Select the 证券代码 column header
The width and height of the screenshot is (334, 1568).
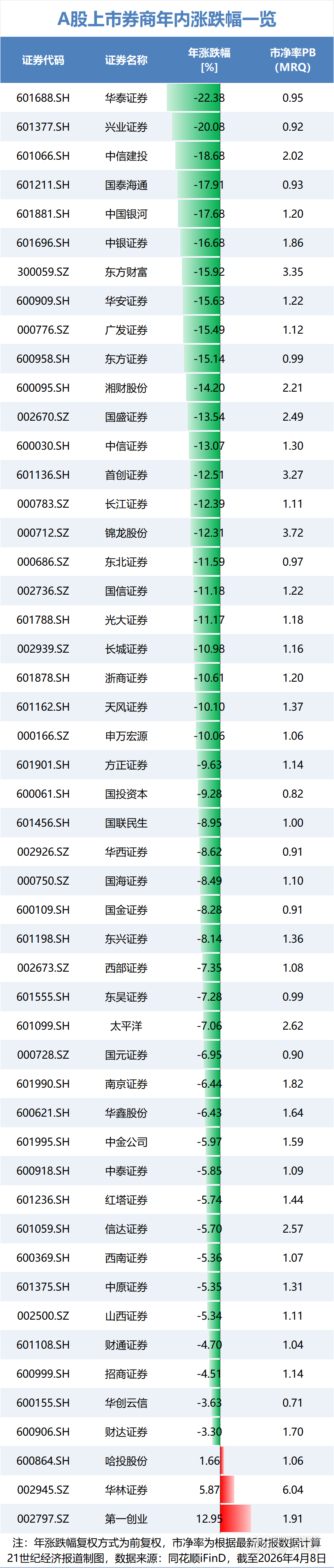click(43, 60)
